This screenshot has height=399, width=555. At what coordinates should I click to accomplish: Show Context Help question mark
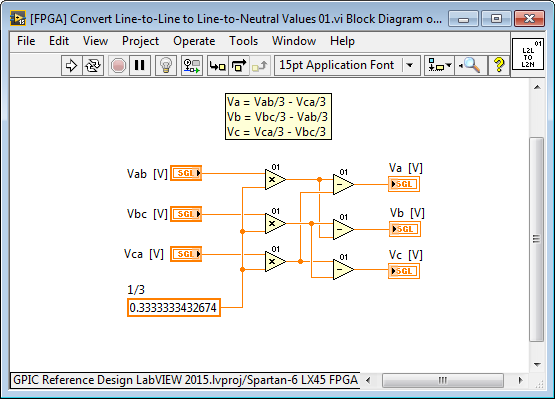(499, 65)
